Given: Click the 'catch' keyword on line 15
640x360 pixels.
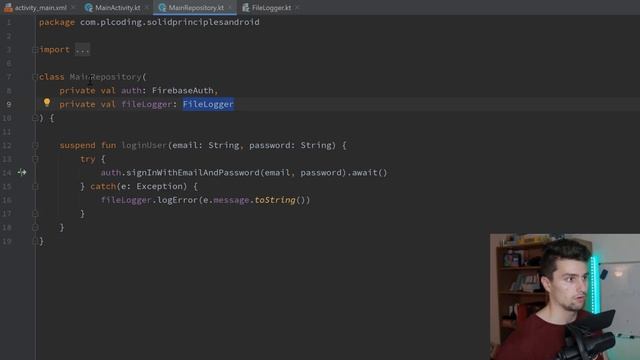Looking at the screenshot, I should click(x=103, y=187).
